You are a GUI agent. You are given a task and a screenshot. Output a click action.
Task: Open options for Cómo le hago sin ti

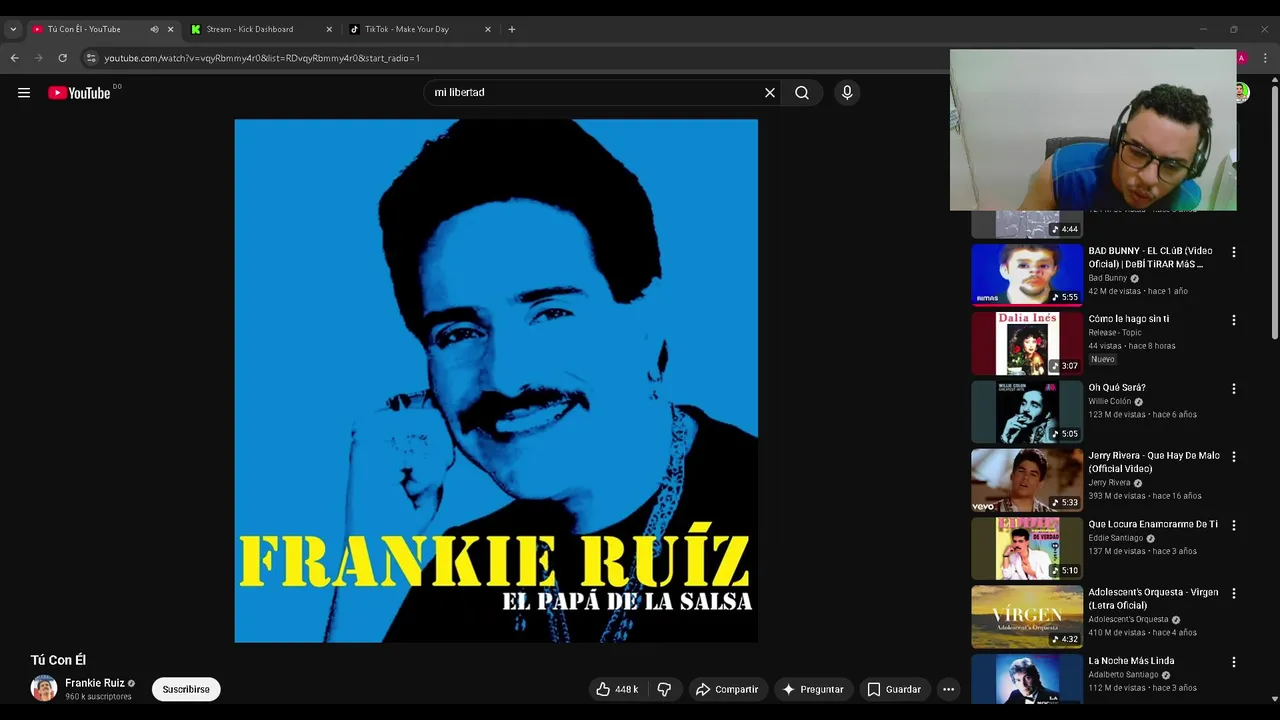(x=1233, y=320)
